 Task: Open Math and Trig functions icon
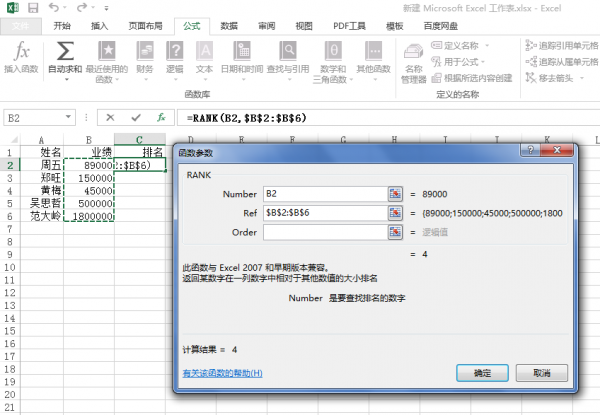click(x=333, y=51)
